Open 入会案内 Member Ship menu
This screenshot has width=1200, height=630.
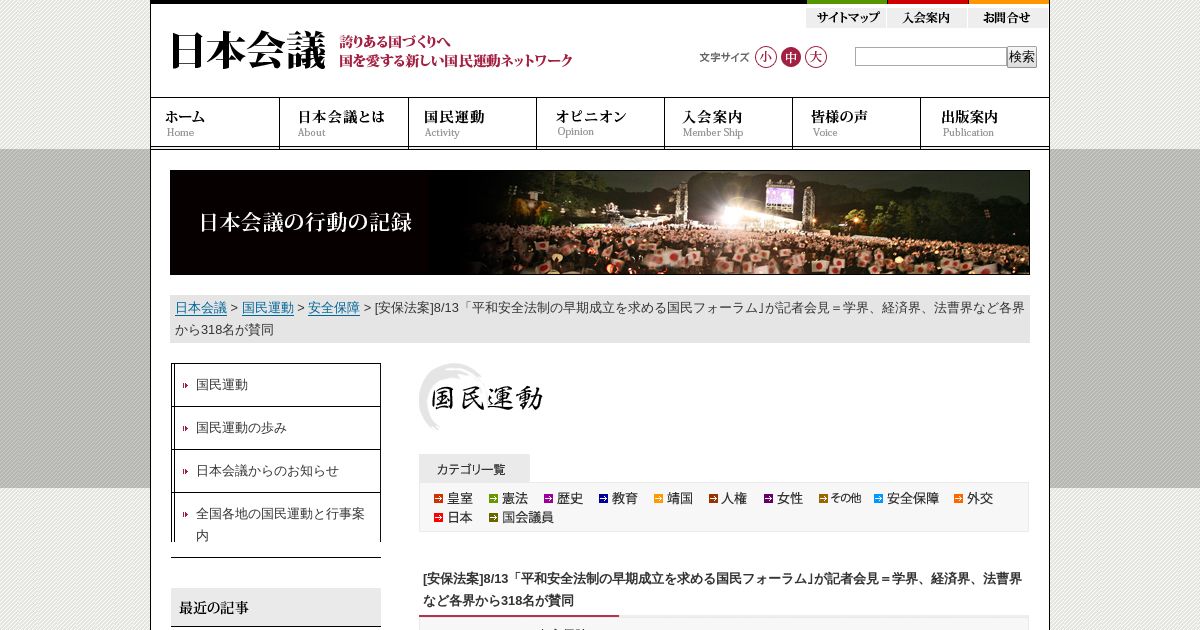[728, 123]
